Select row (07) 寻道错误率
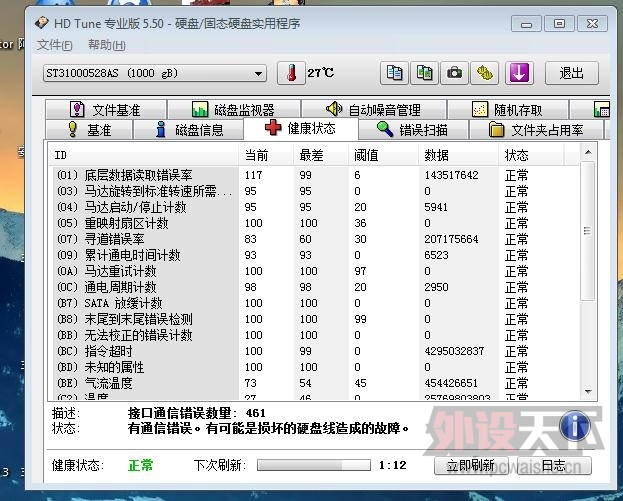The height and width of the screenshot is (501, 623). (x=314, y=239)
